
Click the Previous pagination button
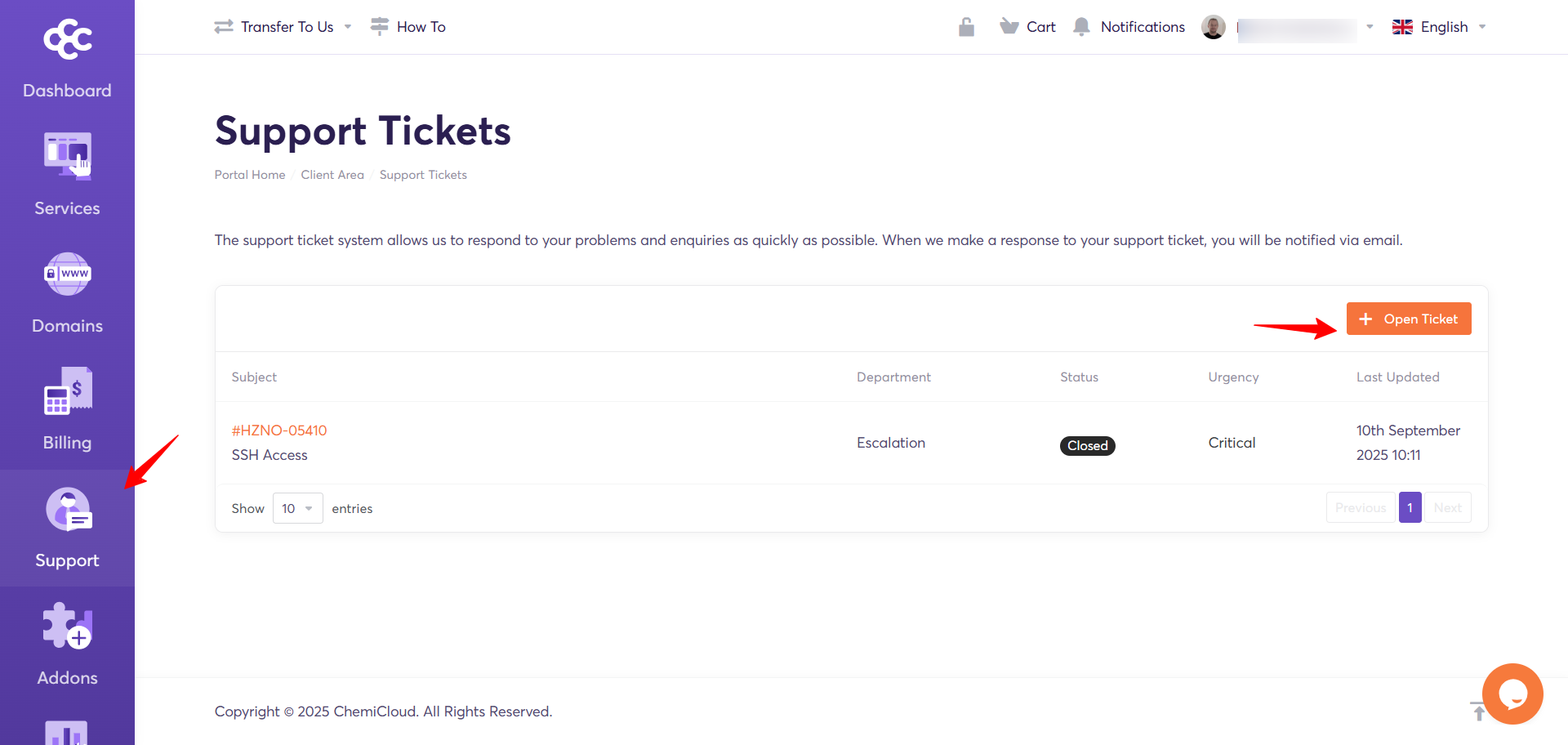point(1361,507)
